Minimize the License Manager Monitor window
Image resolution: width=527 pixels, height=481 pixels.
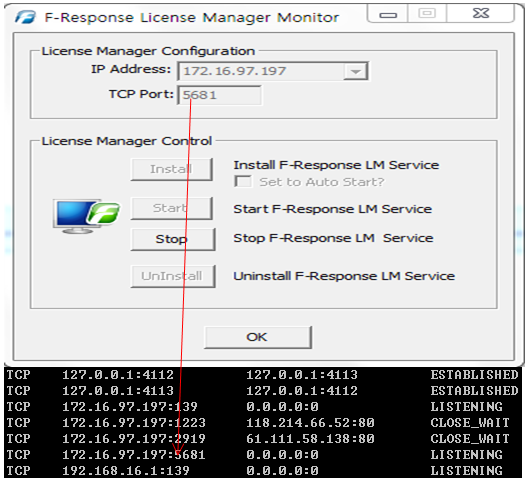(388, 14)
